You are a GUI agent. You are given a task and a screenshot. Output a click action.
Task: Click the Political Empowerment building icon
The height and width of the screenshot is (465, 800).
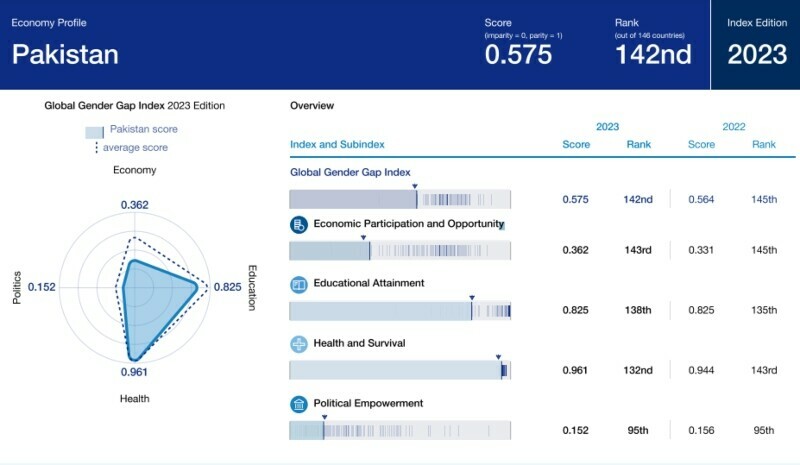(x=299, y=405)
